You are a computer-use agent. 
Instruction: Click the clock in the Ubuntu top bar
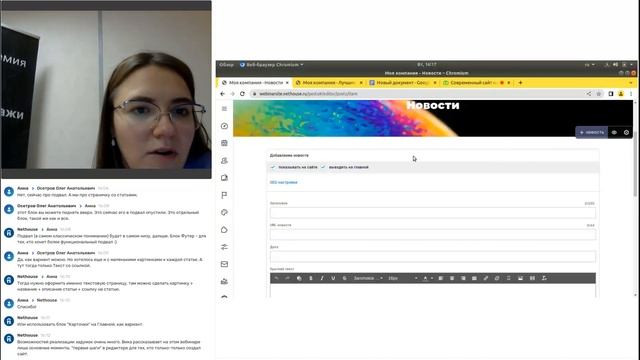427,64
